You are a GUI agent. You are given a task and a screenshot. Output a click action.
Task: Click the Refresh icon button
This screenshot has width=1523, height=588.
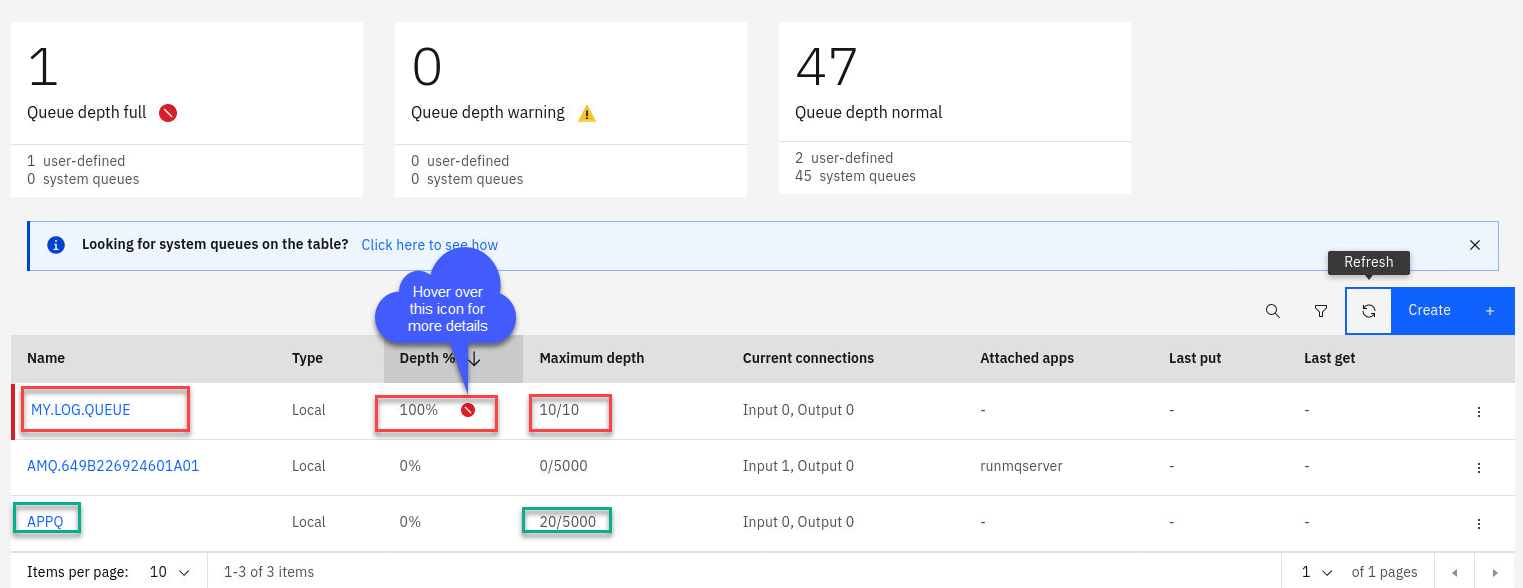1368,311
